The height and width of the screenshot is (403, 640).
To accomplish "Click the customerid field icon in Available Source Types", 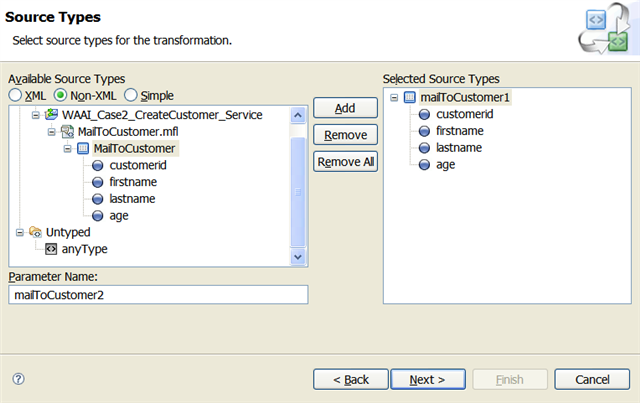I will tap(98, 166).
